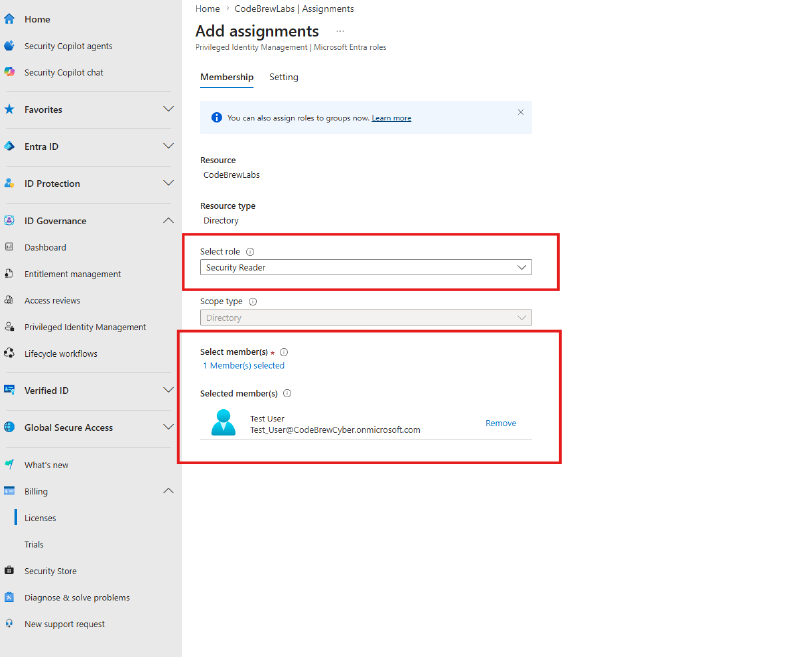The height and width of the screenshot is (657, 800).
Task: Open Security Copilot agents icon
Action: coord(9,46)
